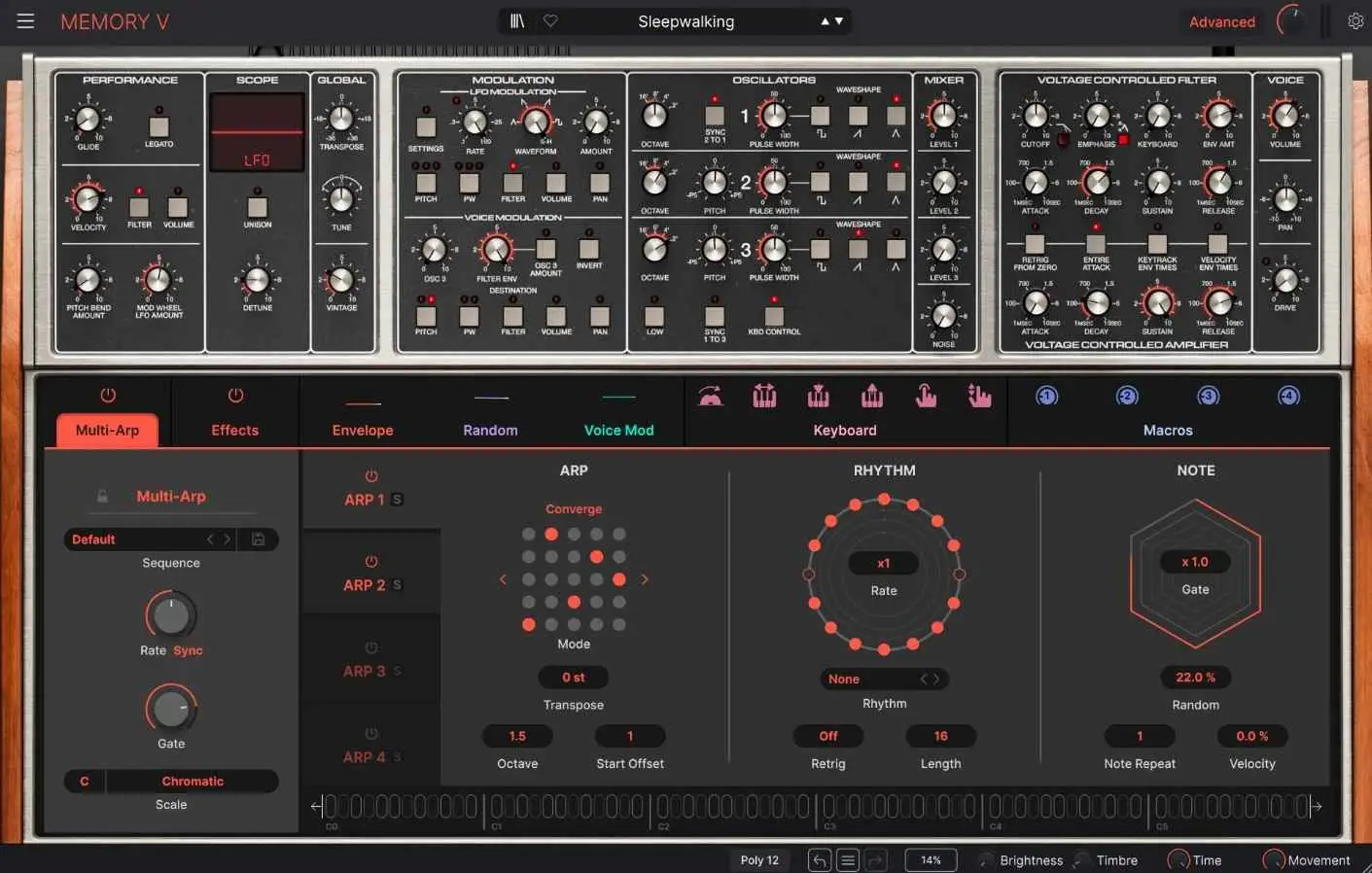Image resolution: width=1372 pixels, height=873 pixels.
Task: Enable ARP 1 power toggle
Action: (x=371, y=476)
